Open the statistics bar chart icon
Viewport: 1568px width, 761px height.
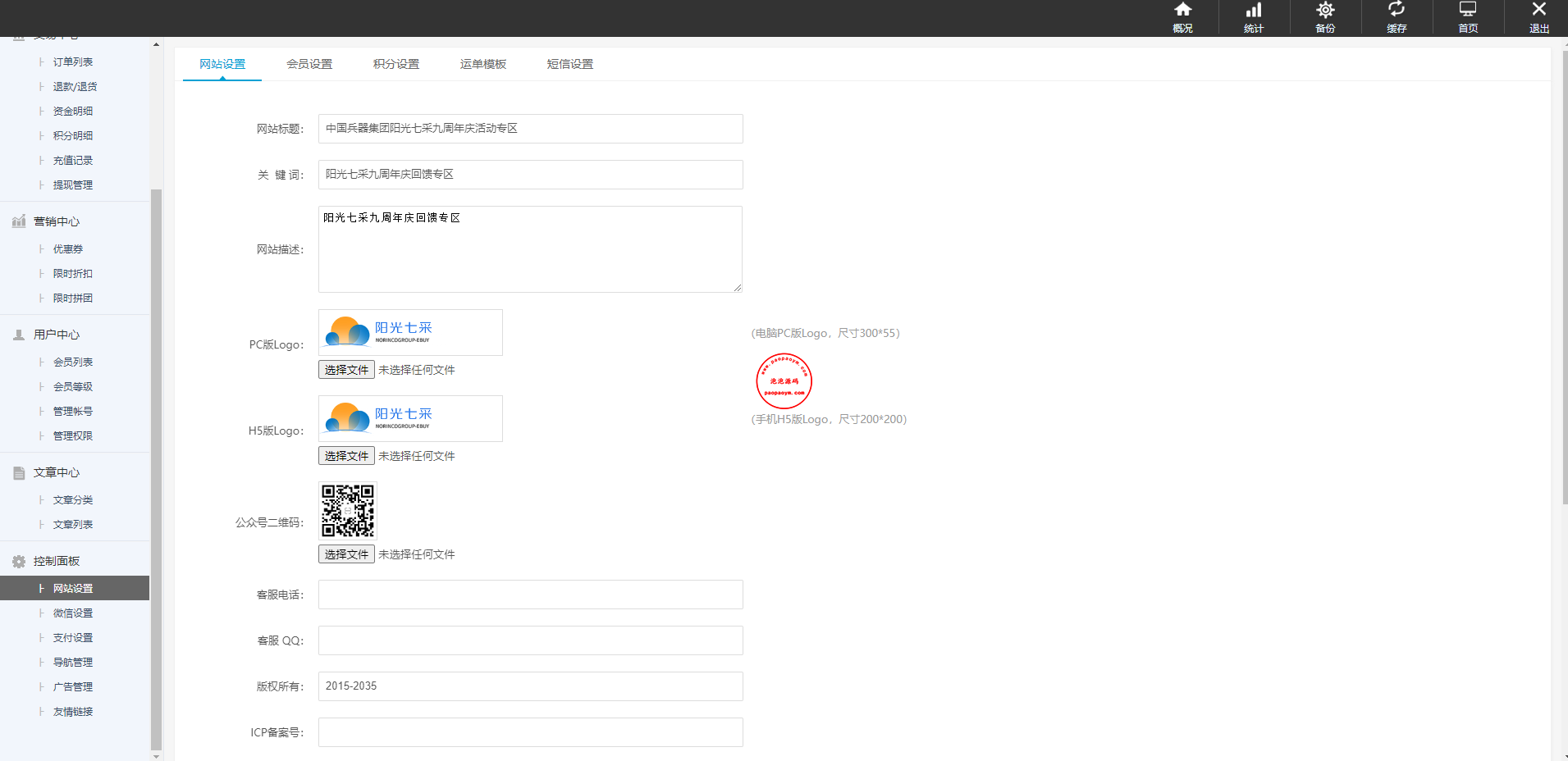click(x=1254, y=11)
